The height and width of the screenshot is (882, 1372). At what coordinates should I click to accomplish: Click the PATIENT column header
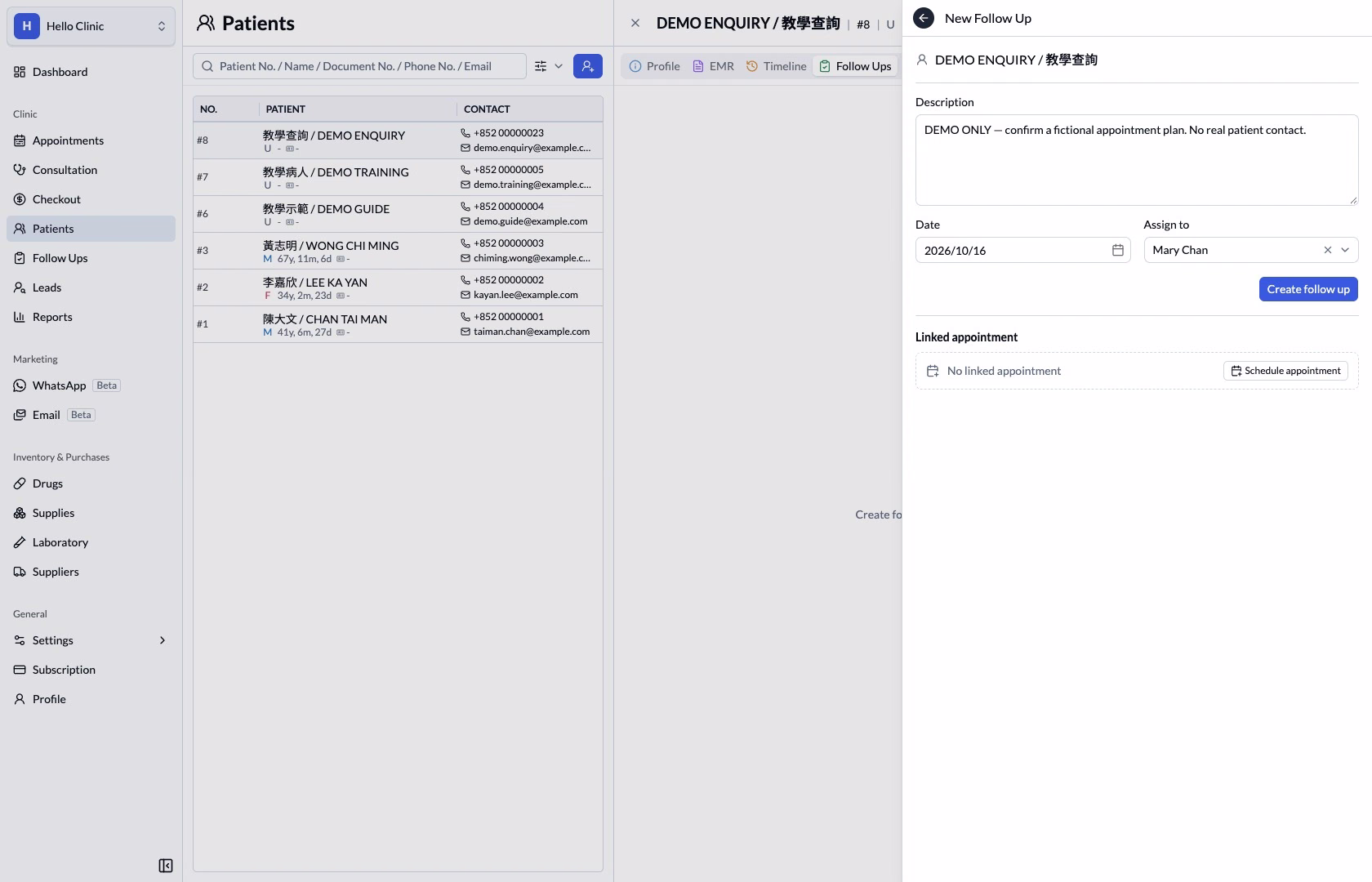click(358, 109)
